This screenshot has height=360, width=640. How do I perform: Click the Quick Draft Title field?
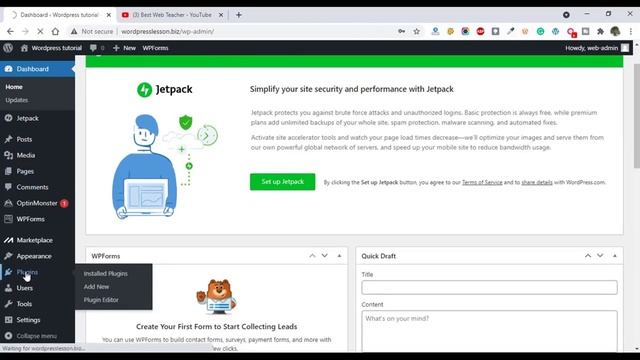tap(489, 287)
